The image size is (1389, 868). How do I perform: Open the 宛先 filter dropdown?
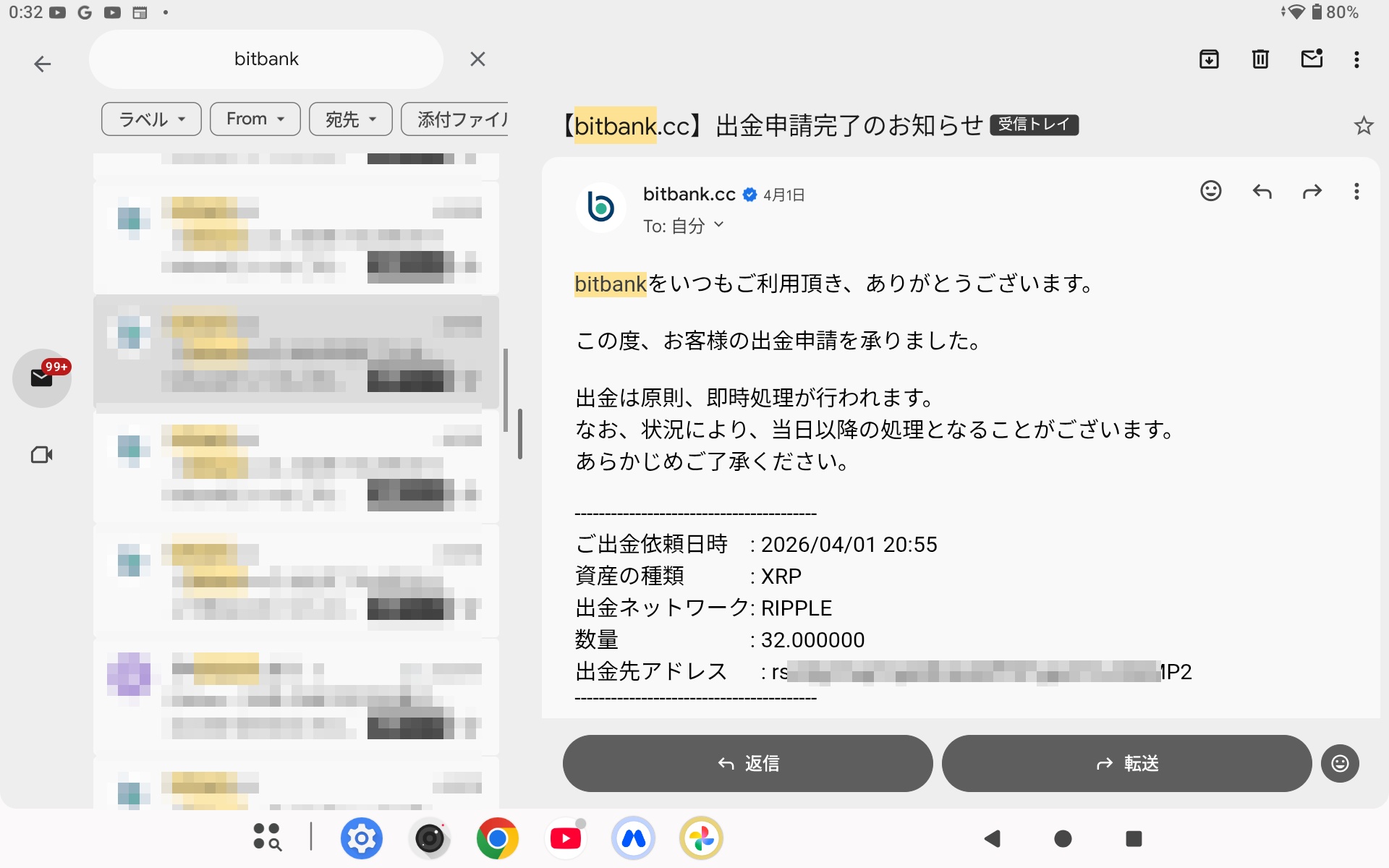[x=350, y=119]
